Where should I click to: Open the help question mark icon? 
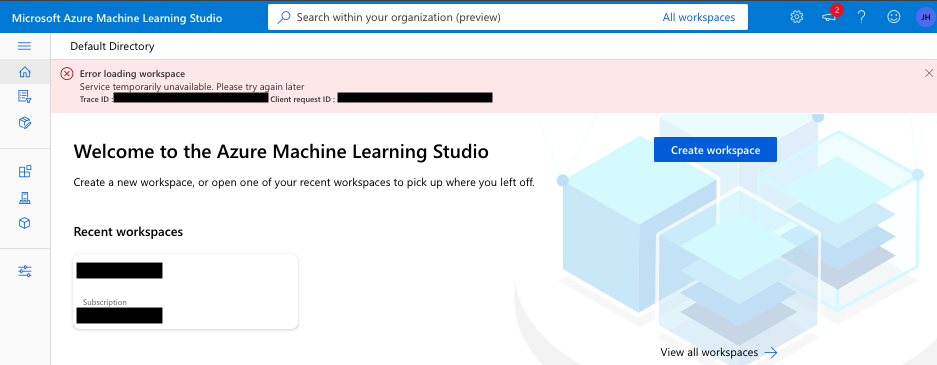[861, 17]
